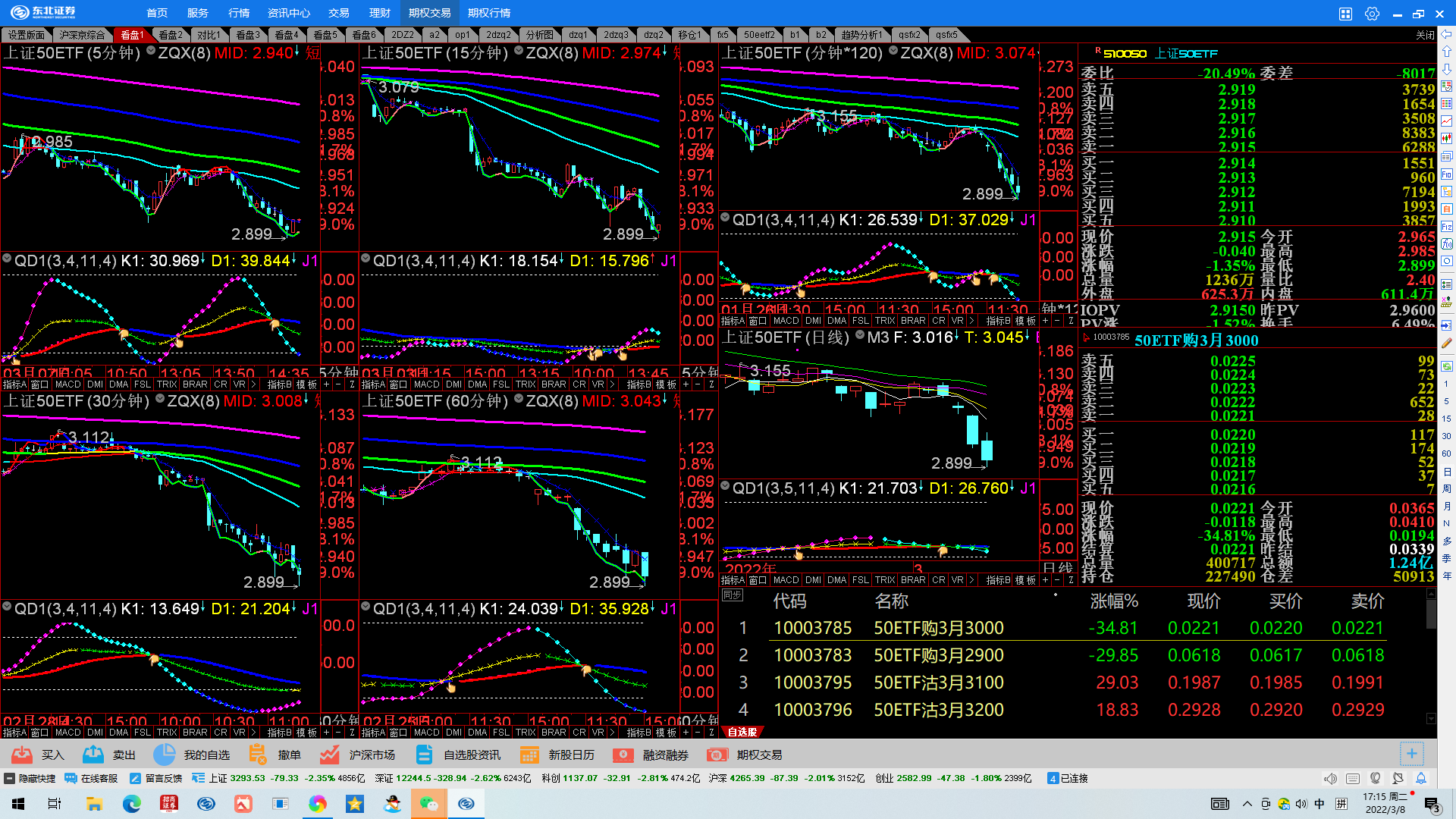This screenshot has height=819, width=1456.
Task: Open 新股日历 calendar shortcut
Action: click(x=529, y=755)
